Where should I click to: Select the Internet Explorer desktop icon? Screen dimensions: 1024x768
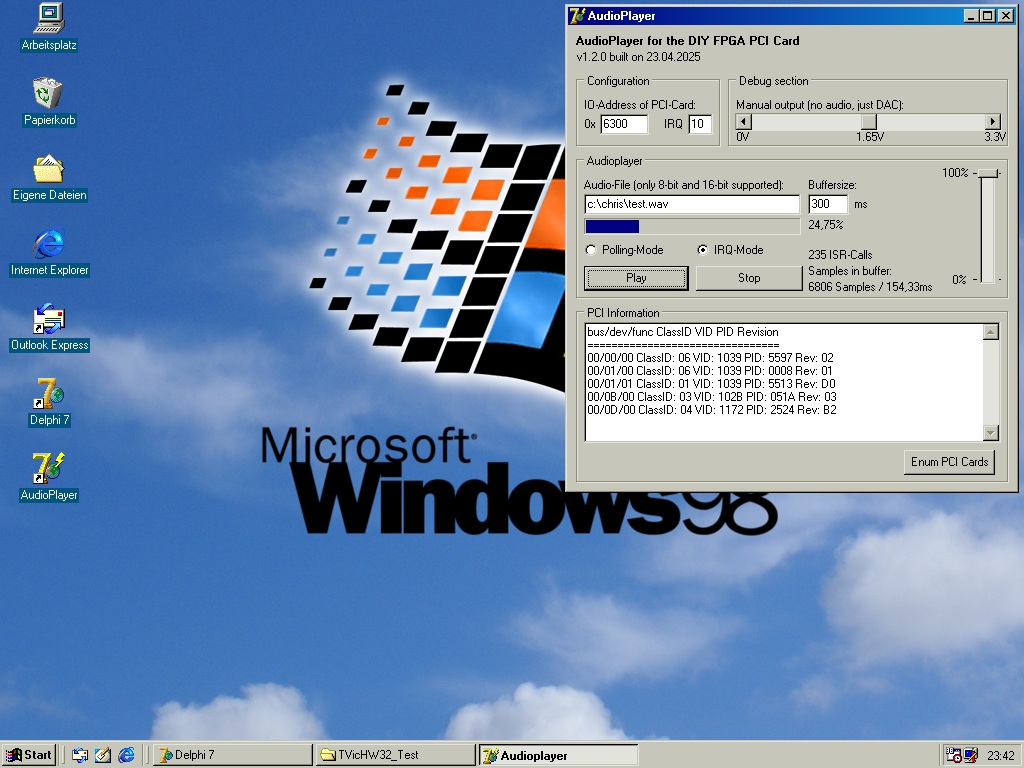pos(49,251)
